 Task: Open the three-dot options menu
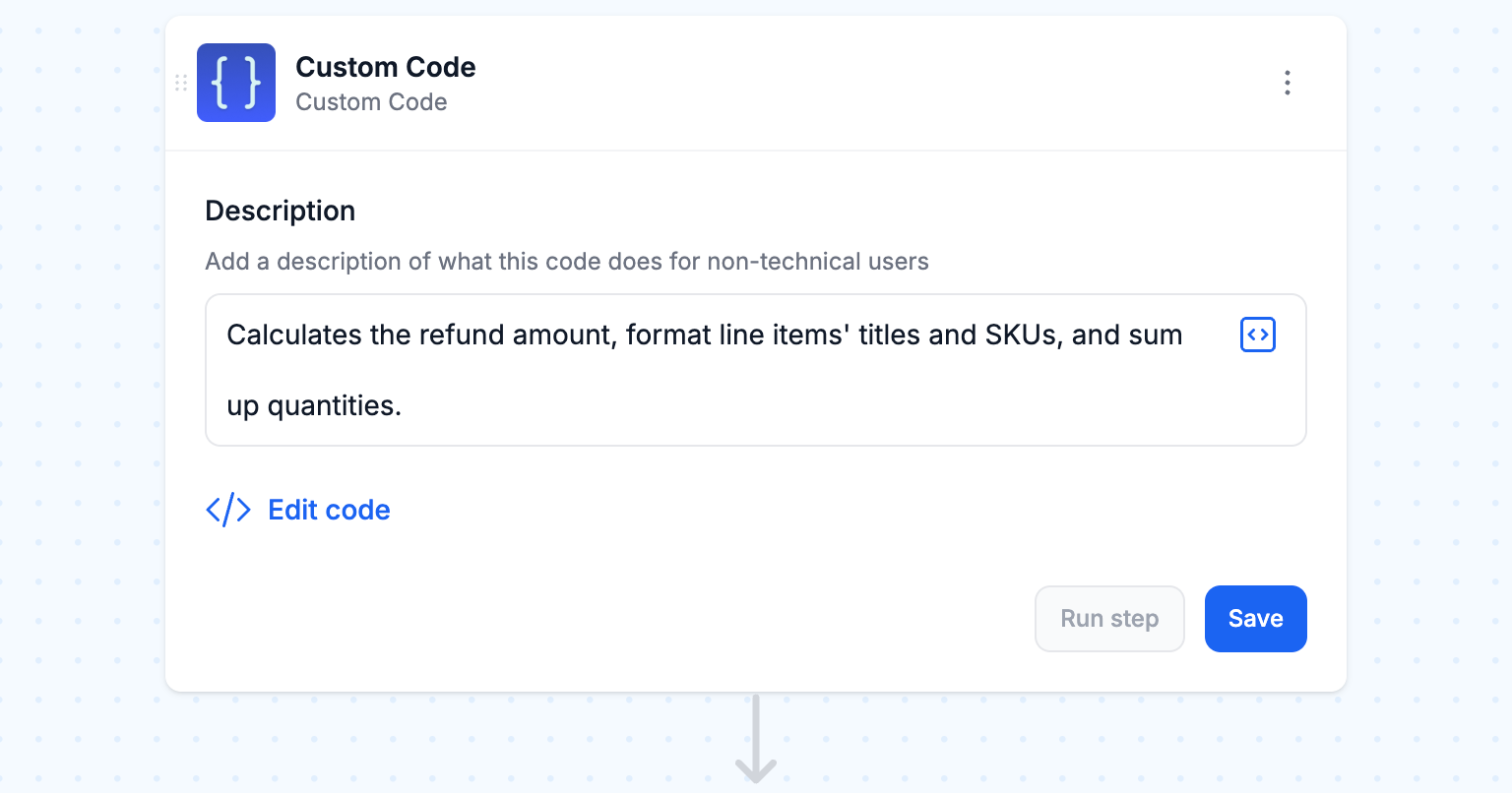[x=1287, y=83]
